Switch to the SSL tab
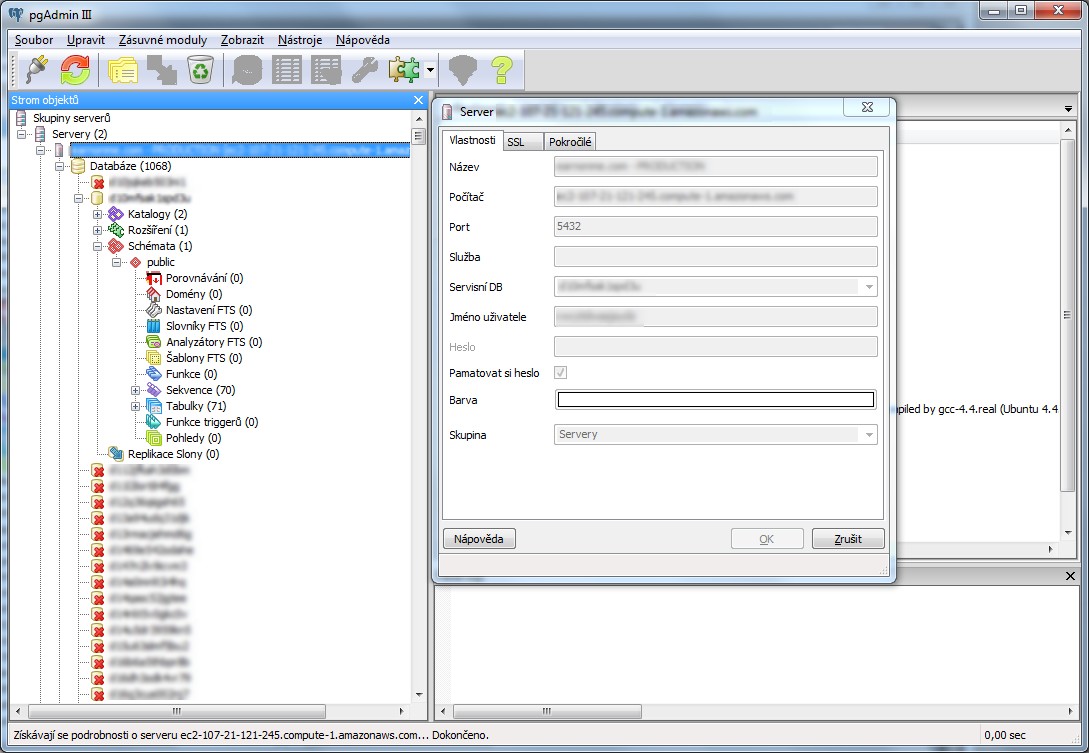 click(522, 142)
